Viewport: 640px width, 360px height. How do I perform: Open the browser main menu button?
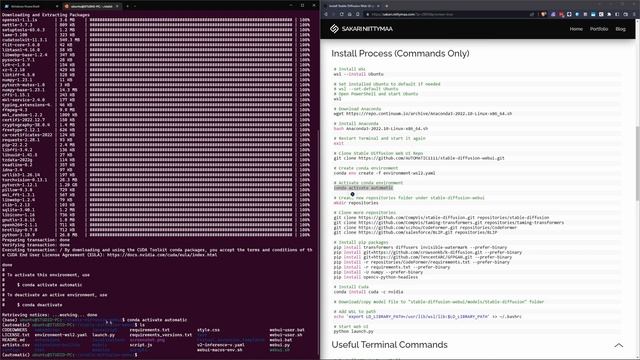click(x=634, y=14)
